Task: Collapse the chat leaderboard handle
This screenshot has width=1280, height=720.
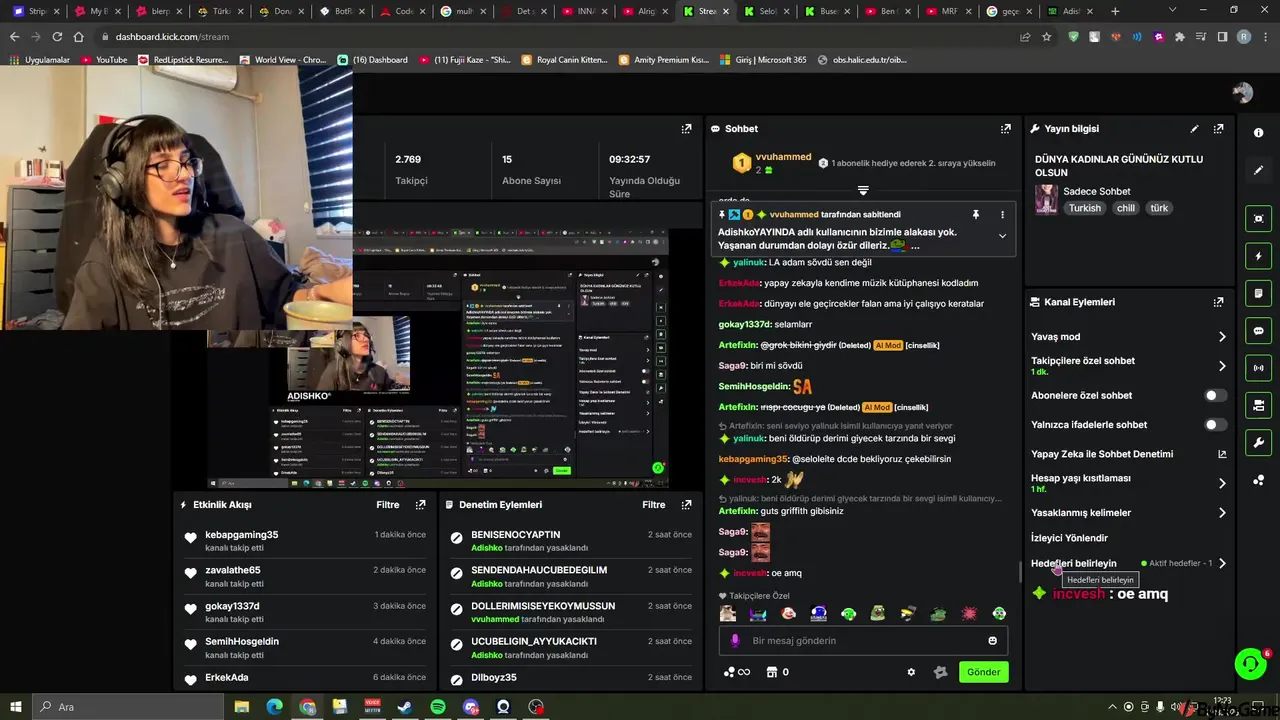Action: [863, 190]
